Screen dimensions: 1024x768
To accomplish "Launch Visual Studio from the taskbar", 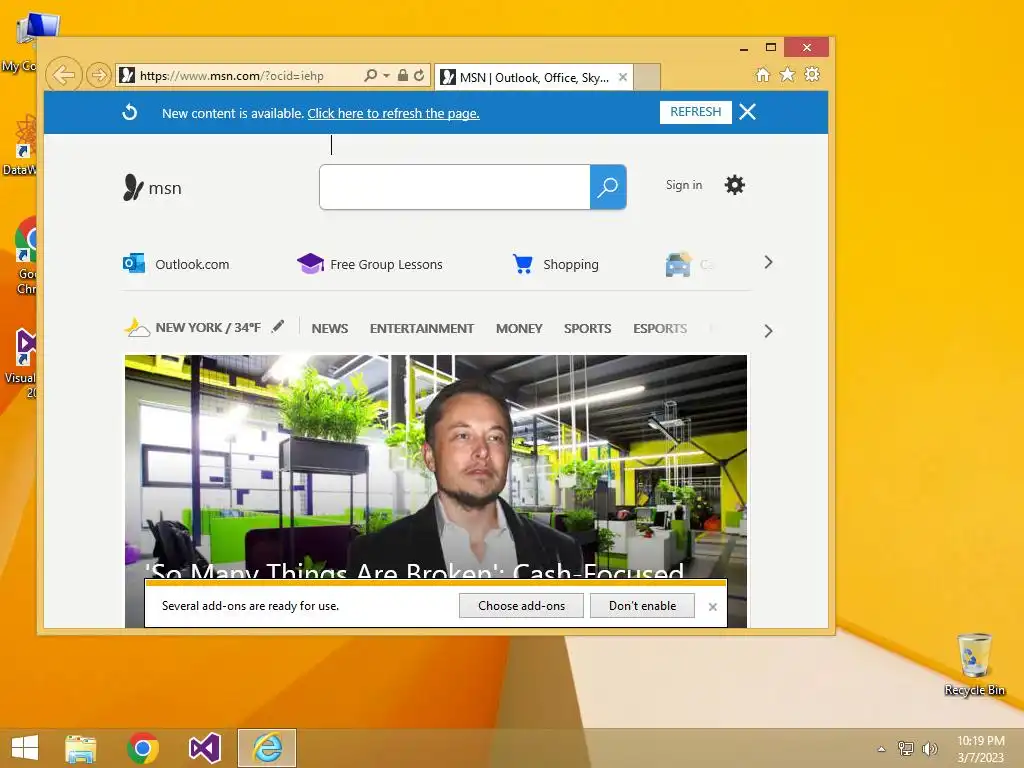I will click(x=204, y=748).
